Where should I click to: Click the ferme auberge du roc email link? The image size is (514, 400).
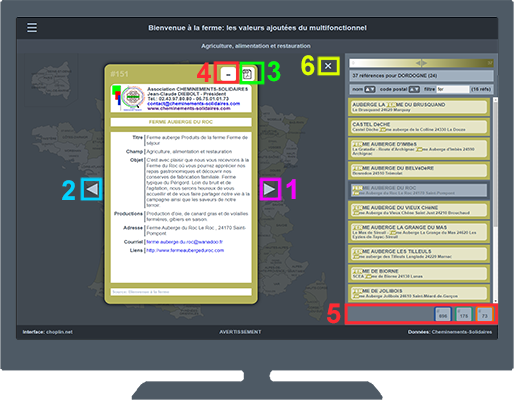click(185, 242)
